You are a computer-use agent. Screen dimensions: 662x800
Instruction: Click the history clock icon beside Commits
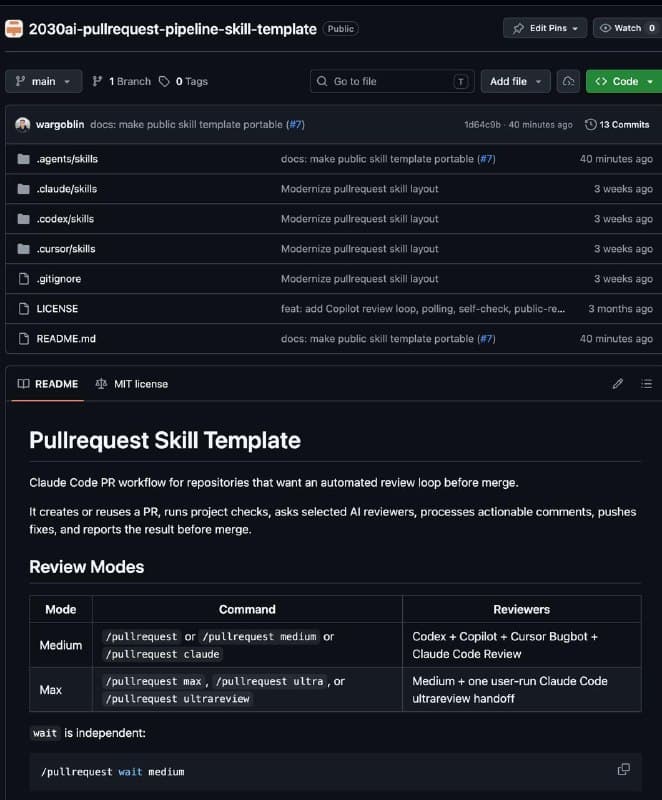(x=590, y=124)
